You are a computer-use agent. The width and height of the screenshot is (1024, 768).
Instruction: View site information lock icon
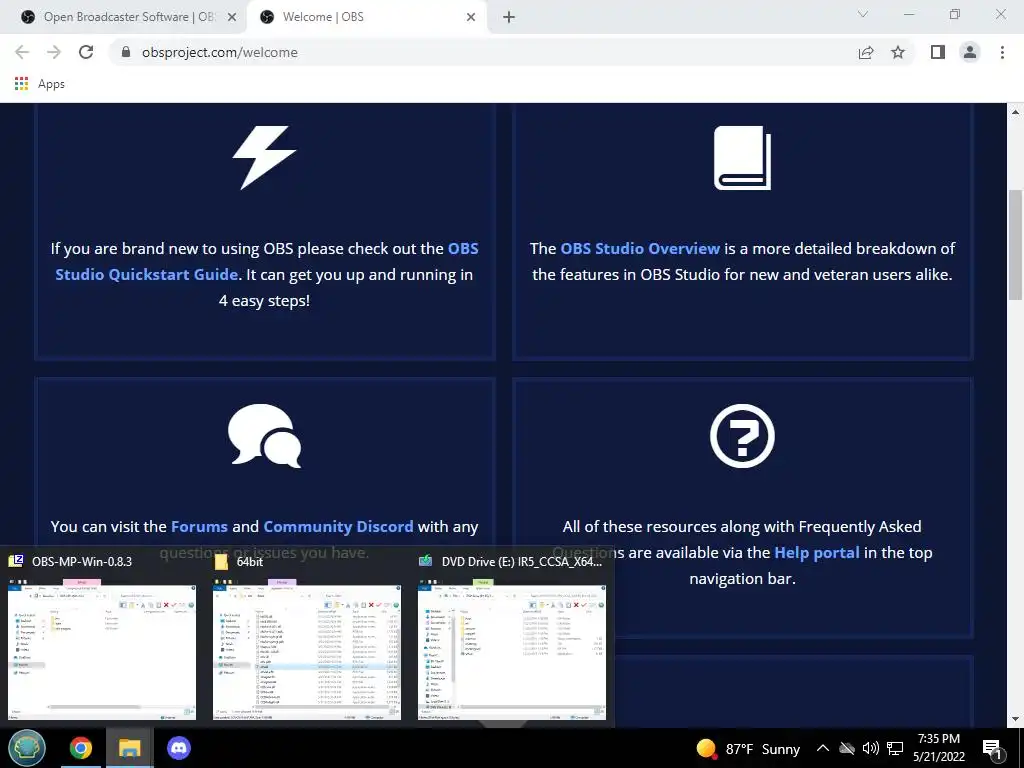pos(126,52)
